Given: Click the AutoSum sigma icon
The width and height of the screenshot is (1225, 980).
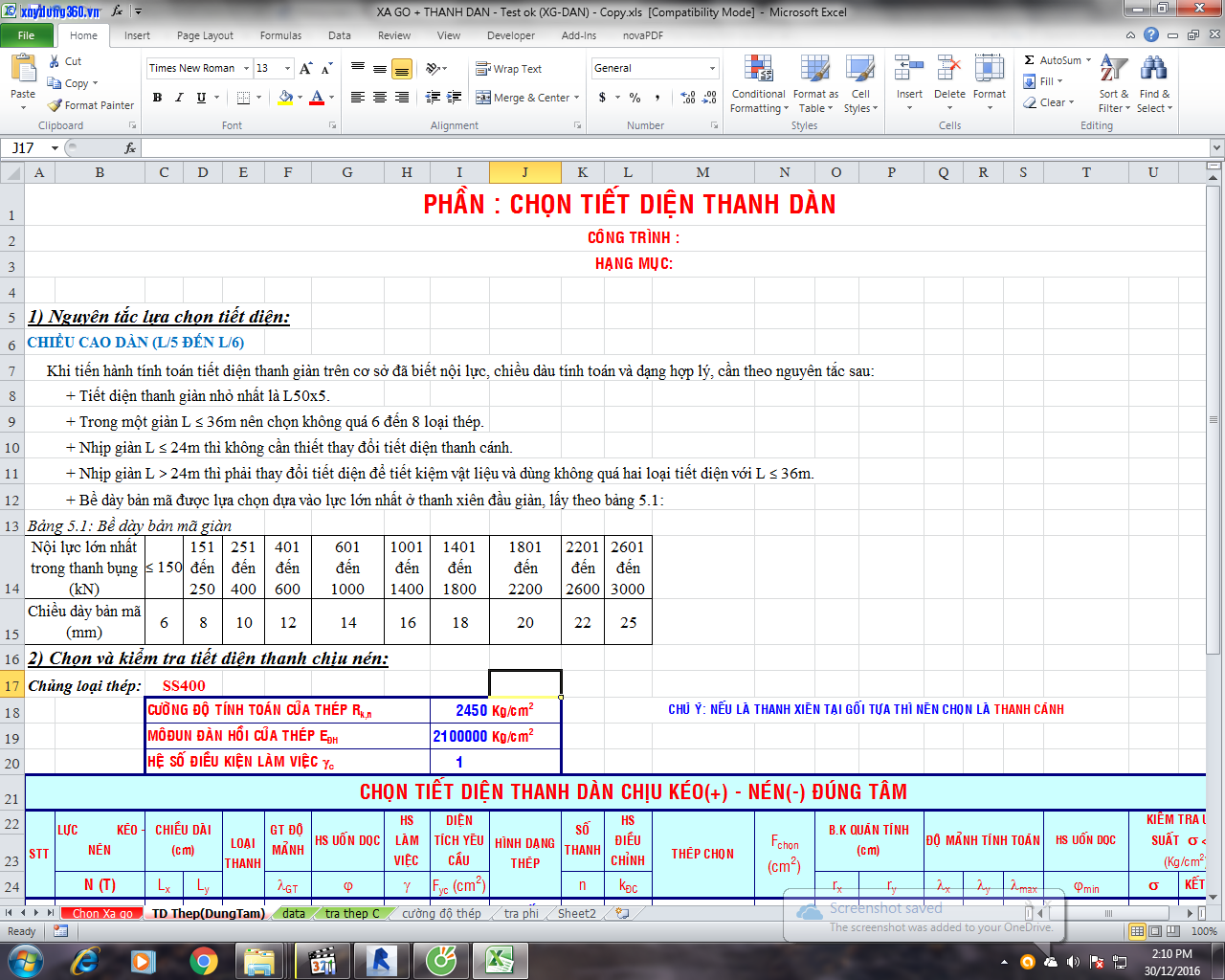Looking at the screenshot, I should [x=1030, y=60].
